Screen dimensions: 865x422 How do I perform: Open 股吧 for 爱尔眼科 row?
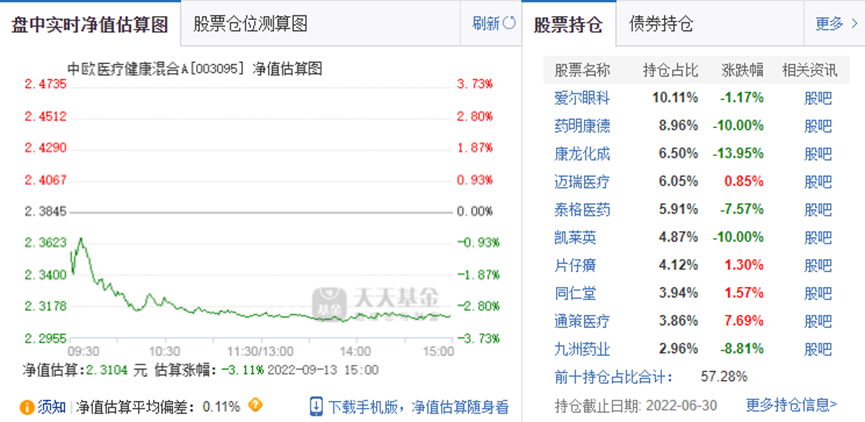pyautogui.click(x=818, y=98)
